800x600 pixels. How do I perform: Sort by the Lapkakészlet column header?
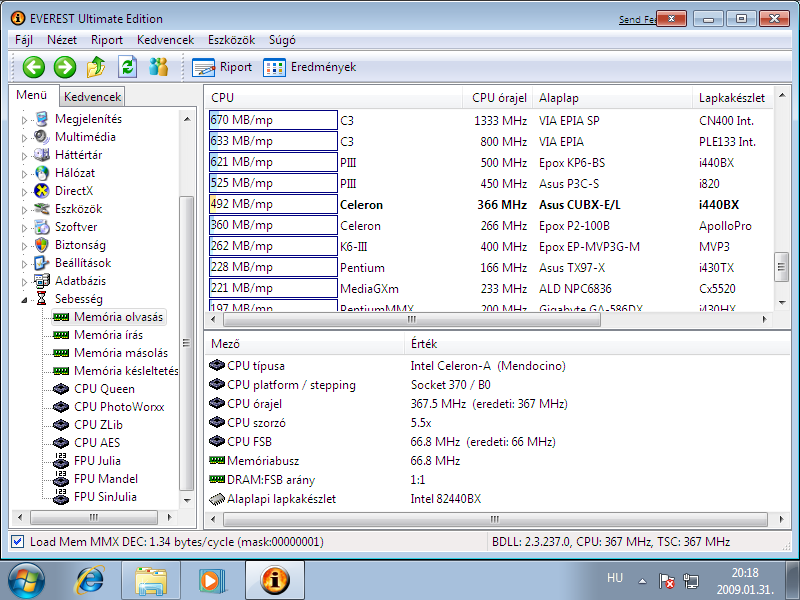tap(733, 97)
